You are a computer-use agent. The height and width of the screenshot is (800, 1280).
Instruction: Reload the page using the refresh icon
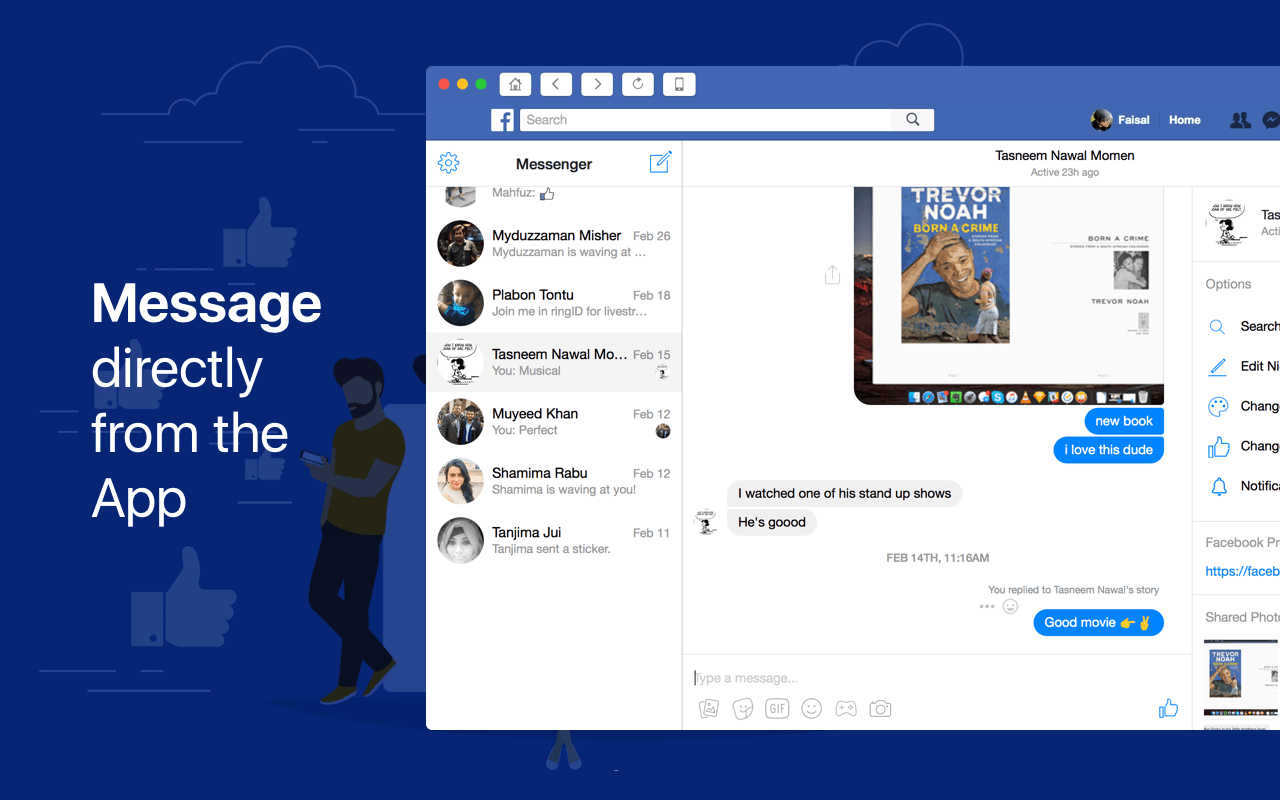tap(638, 84)
